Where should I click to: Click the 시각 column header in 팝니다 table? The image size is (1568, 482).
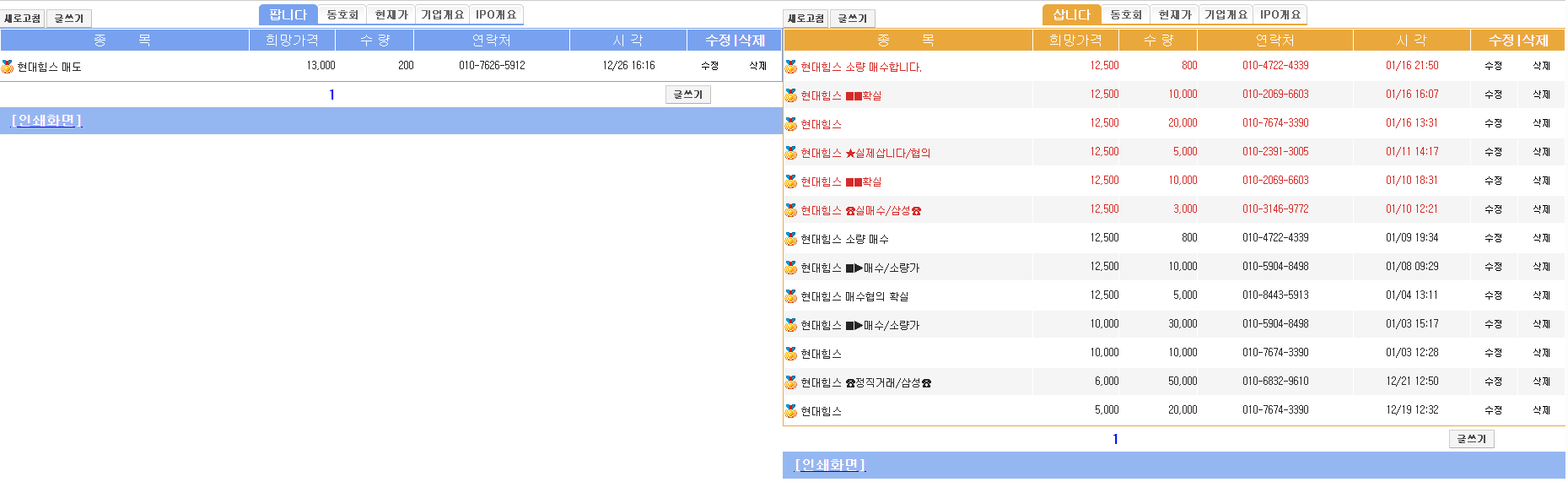(628, 40)
